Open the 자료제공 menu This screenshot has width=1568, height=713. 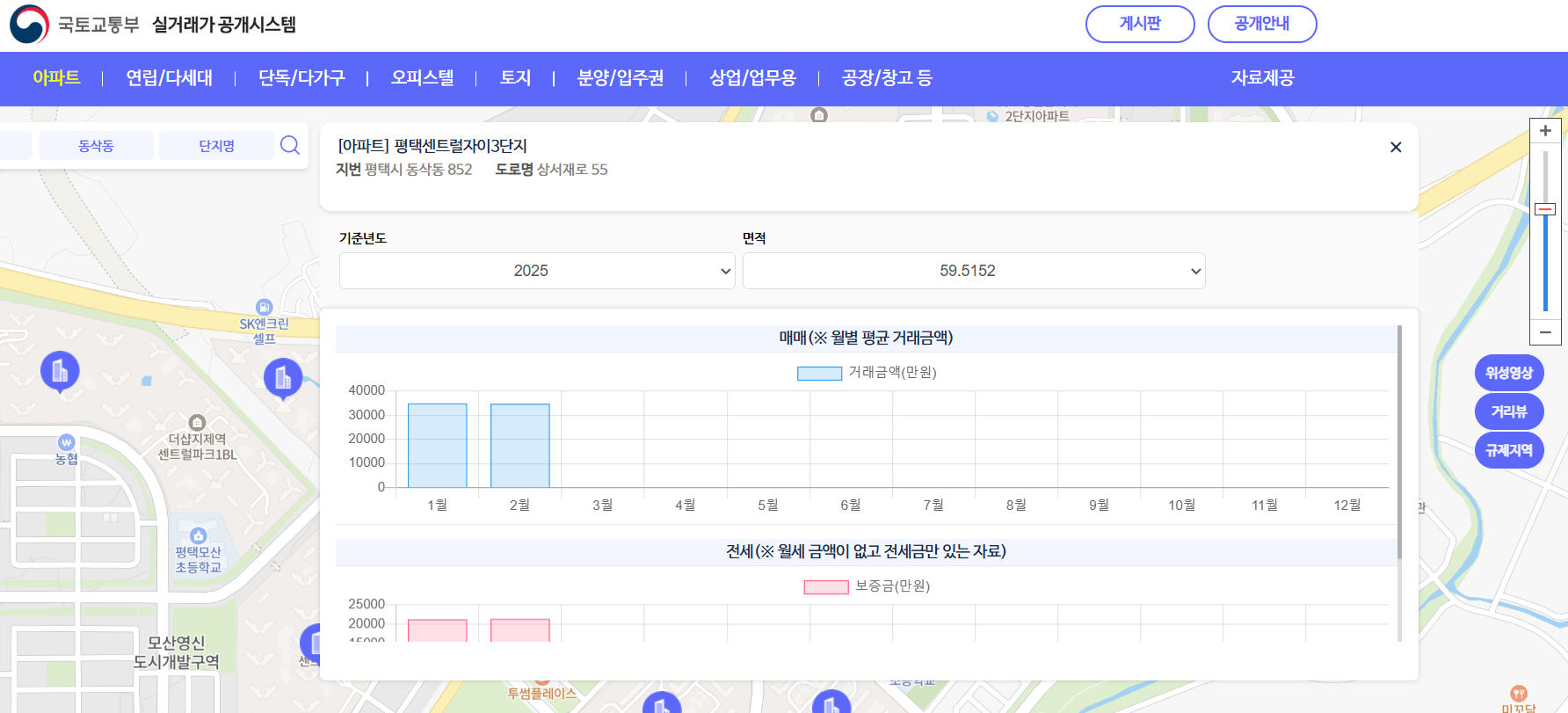(1263, 77)
